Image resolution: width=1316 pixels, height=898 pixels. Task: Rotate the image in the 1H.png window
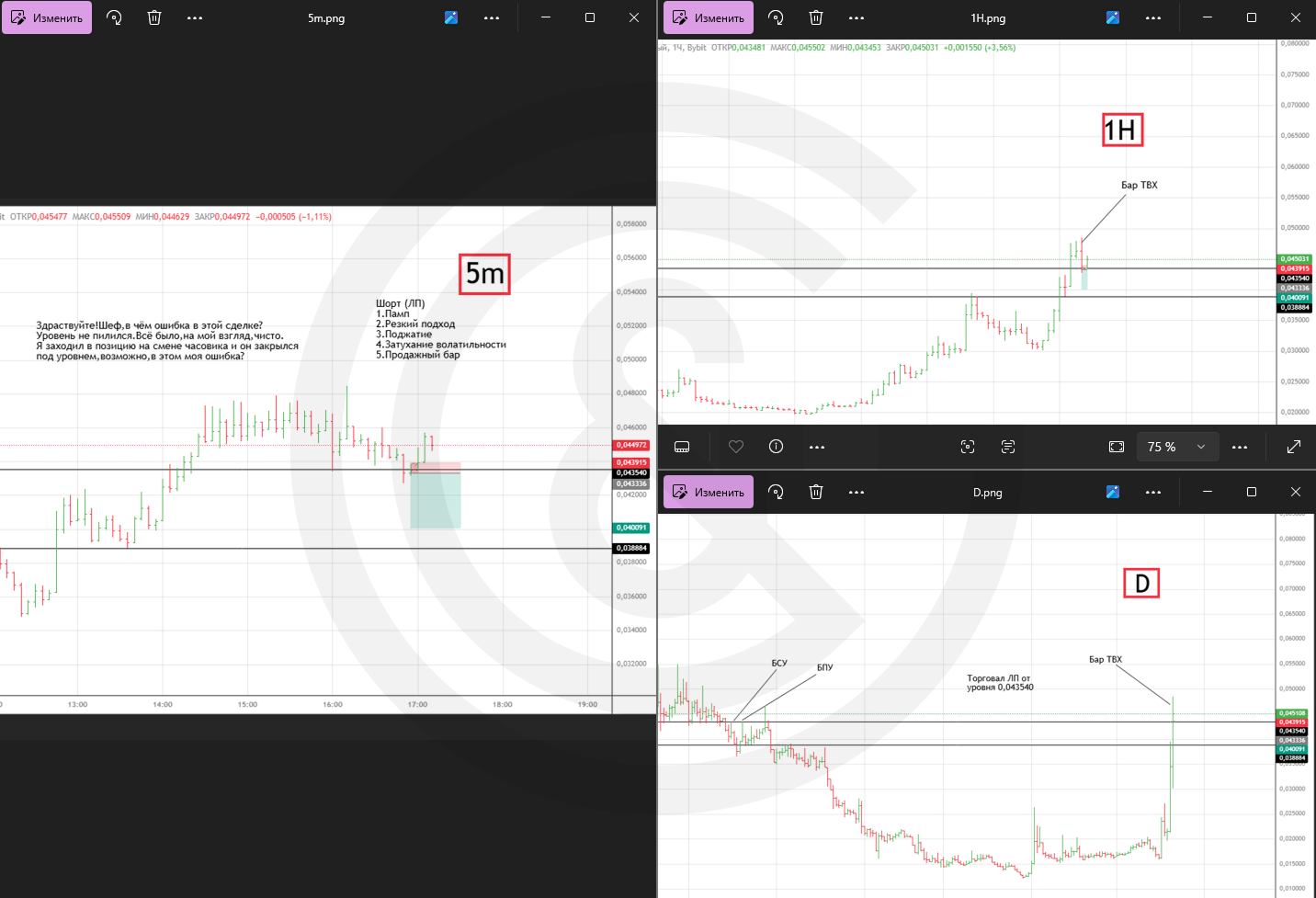(x=777, y=17)
